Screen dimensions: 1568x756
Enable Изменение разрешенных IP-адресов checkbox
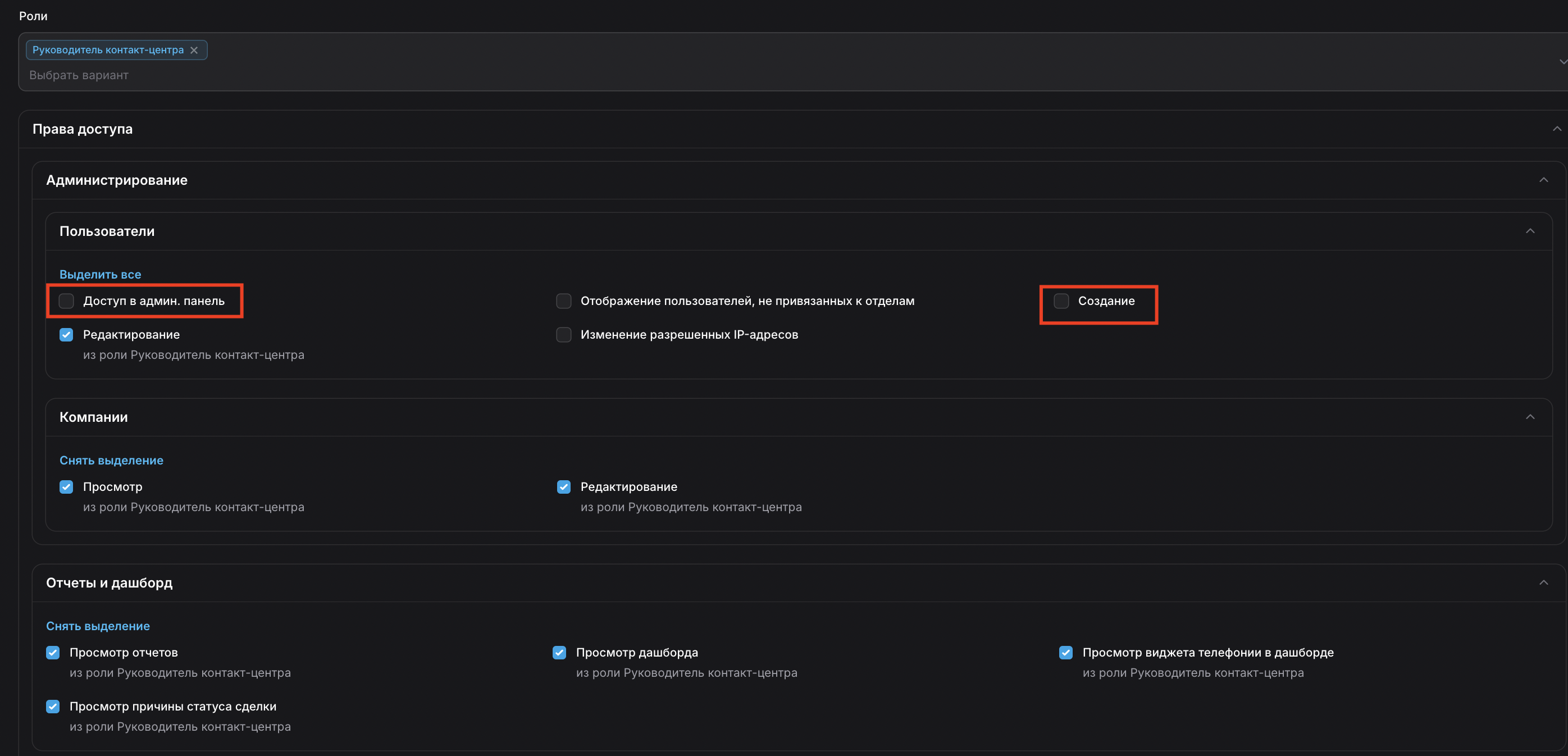point(564,334)
